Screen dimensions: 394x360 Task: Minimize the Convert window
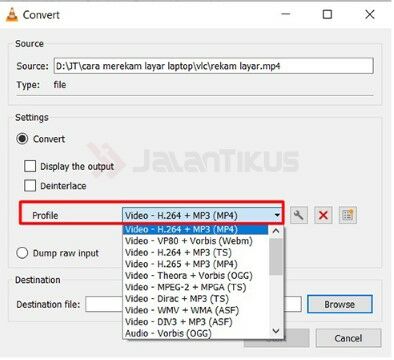(x=286, y=14)
